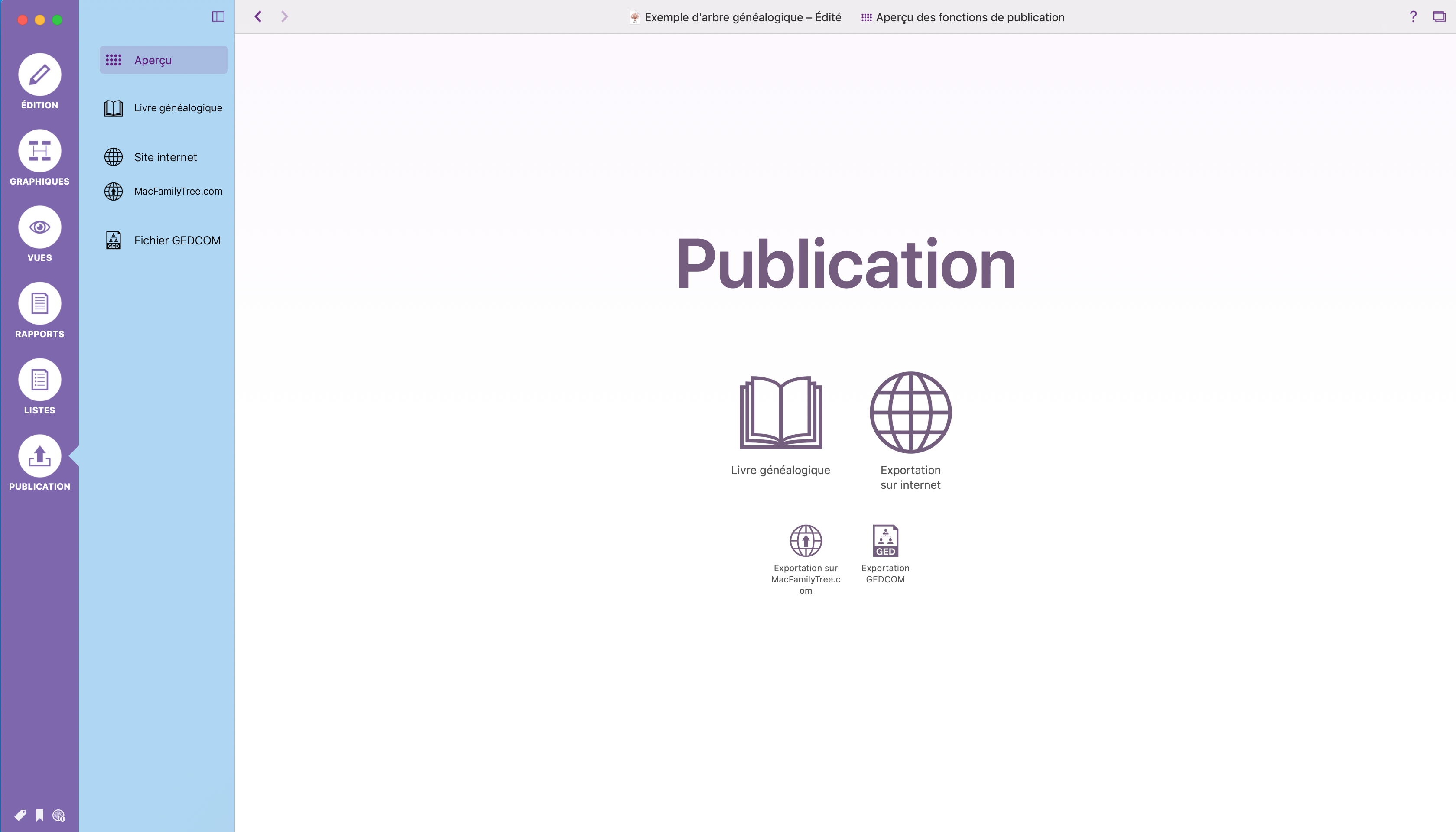Click the Exportation GEDCOM label
This screenshot has width=1456, height=832.
[885, 574]
